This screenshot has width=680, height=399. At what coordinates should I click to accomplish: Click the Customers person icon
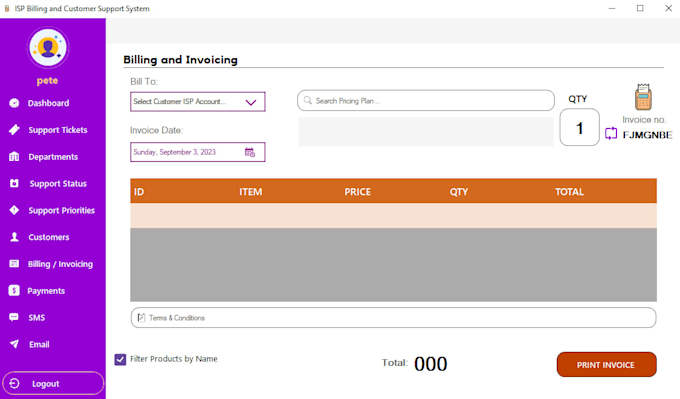(x=14, y=237)
